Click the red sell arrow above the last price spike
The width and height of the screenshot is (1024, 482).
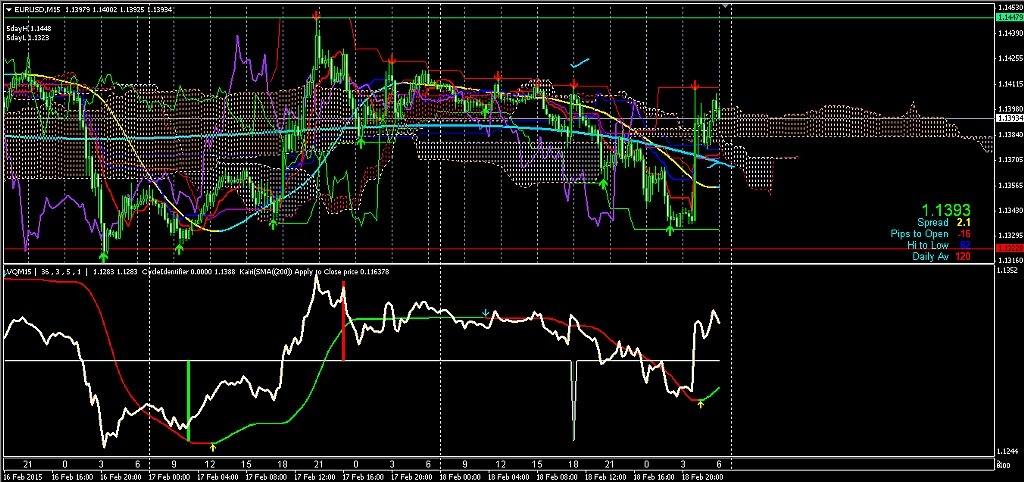point(696,85)
